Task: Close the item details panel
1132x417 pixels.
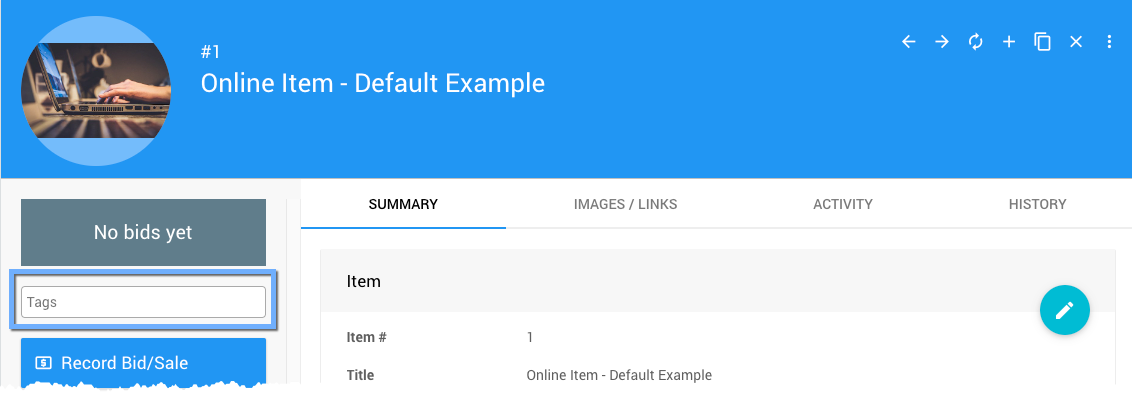Action: pyautogui.click(x=1076, y=42)
